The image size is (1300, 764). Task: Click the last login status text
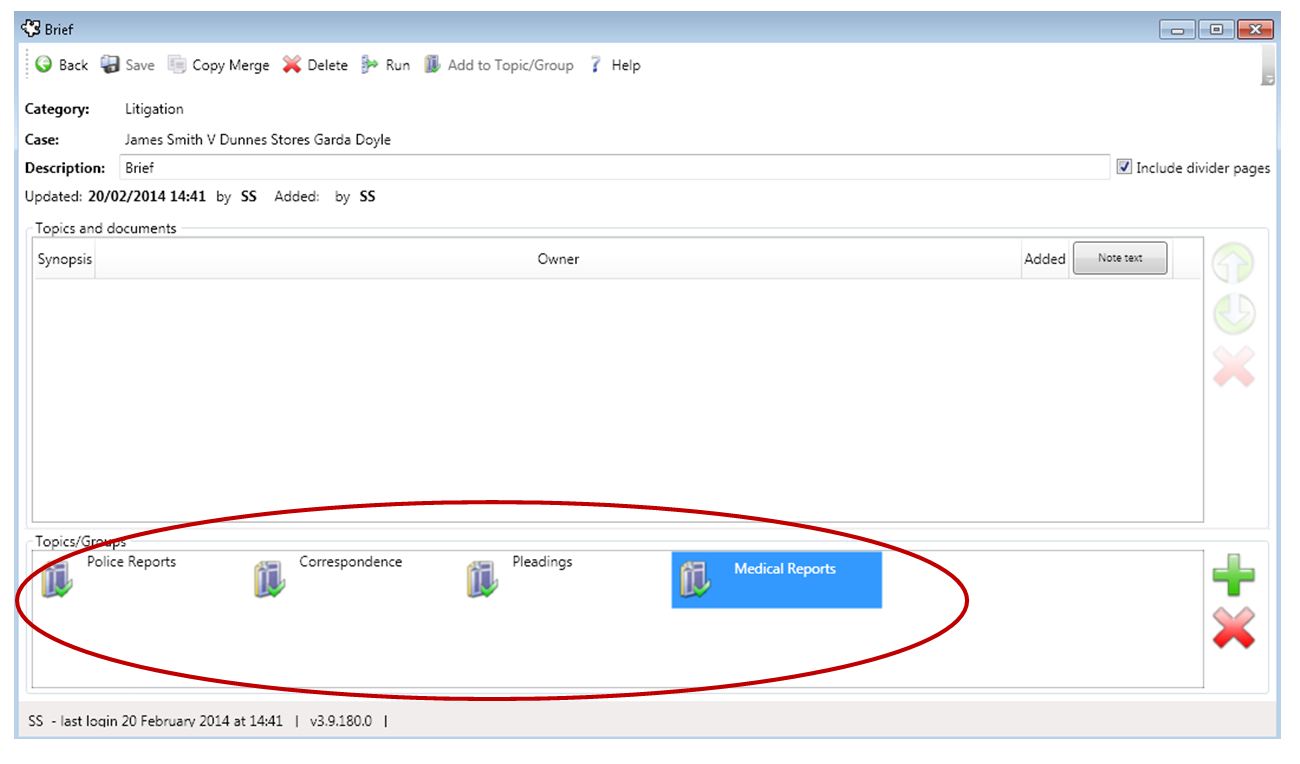[156, 721]
